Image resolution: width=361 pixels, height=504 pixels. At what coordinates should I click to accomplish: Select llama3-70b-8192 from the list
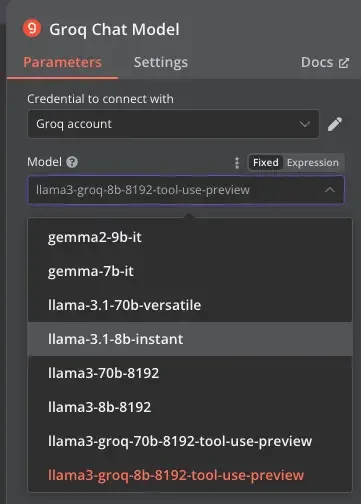pos(190,373)
